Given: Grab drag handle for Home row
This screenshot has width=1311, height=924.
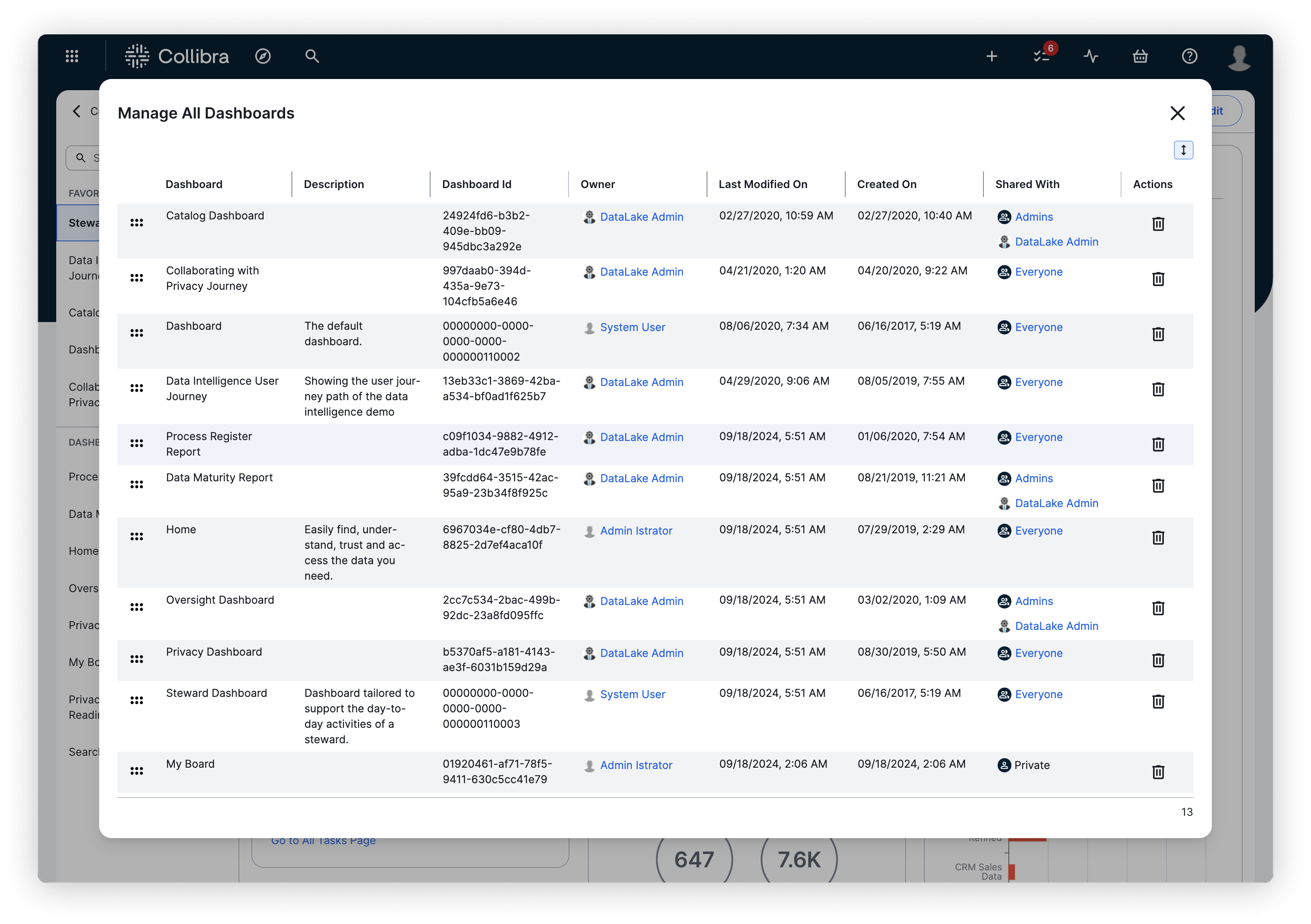Looking at the screenshot, I should tap(137, 536).
